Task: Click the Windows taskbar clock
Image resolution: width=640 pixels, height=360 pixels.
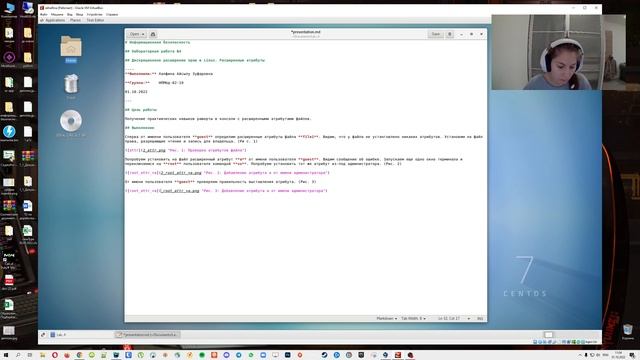Action: point(618,355)
